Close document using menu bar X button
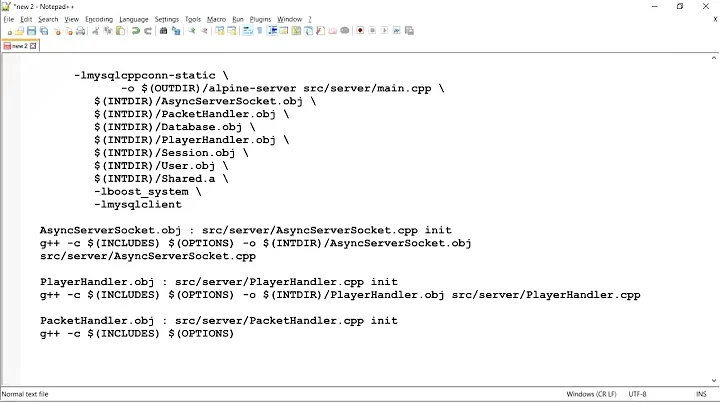 click(715, 19)
